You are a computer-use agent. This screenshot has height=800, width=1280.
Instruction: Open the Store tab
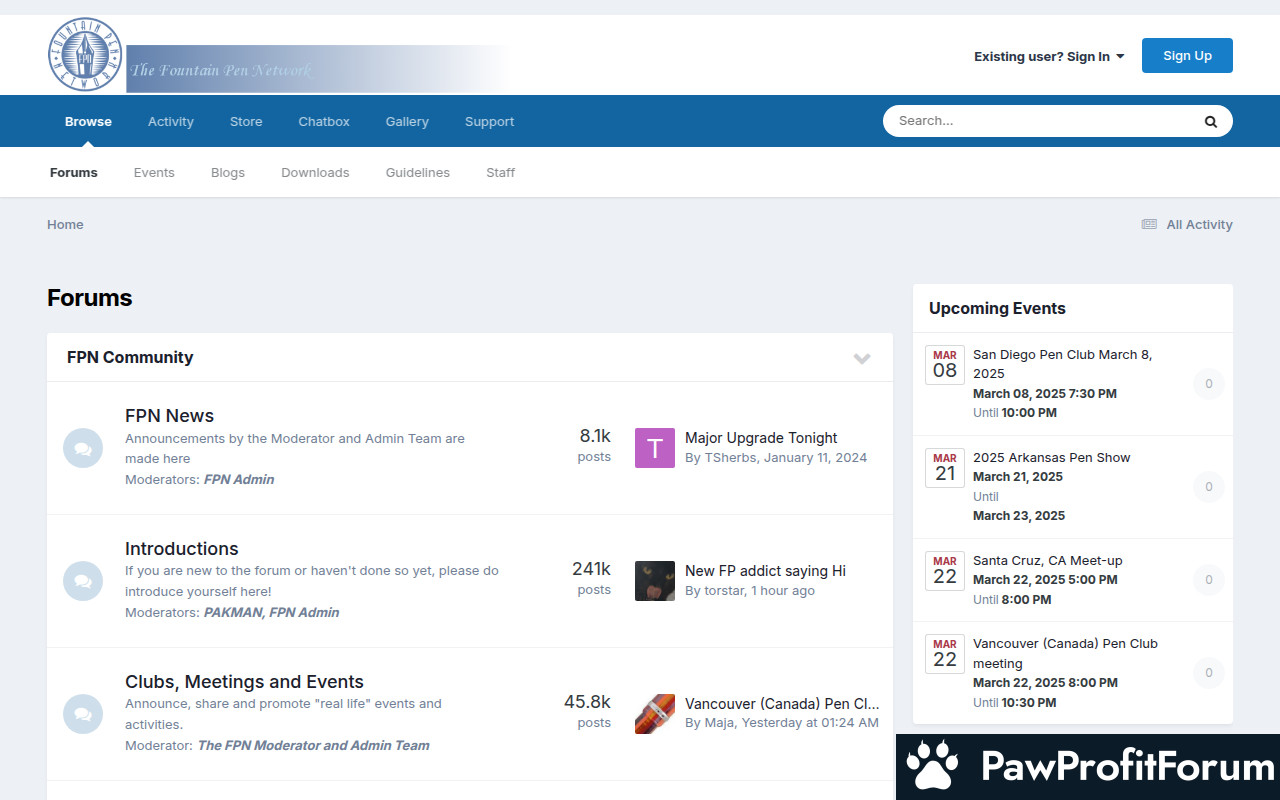point(246,121)
